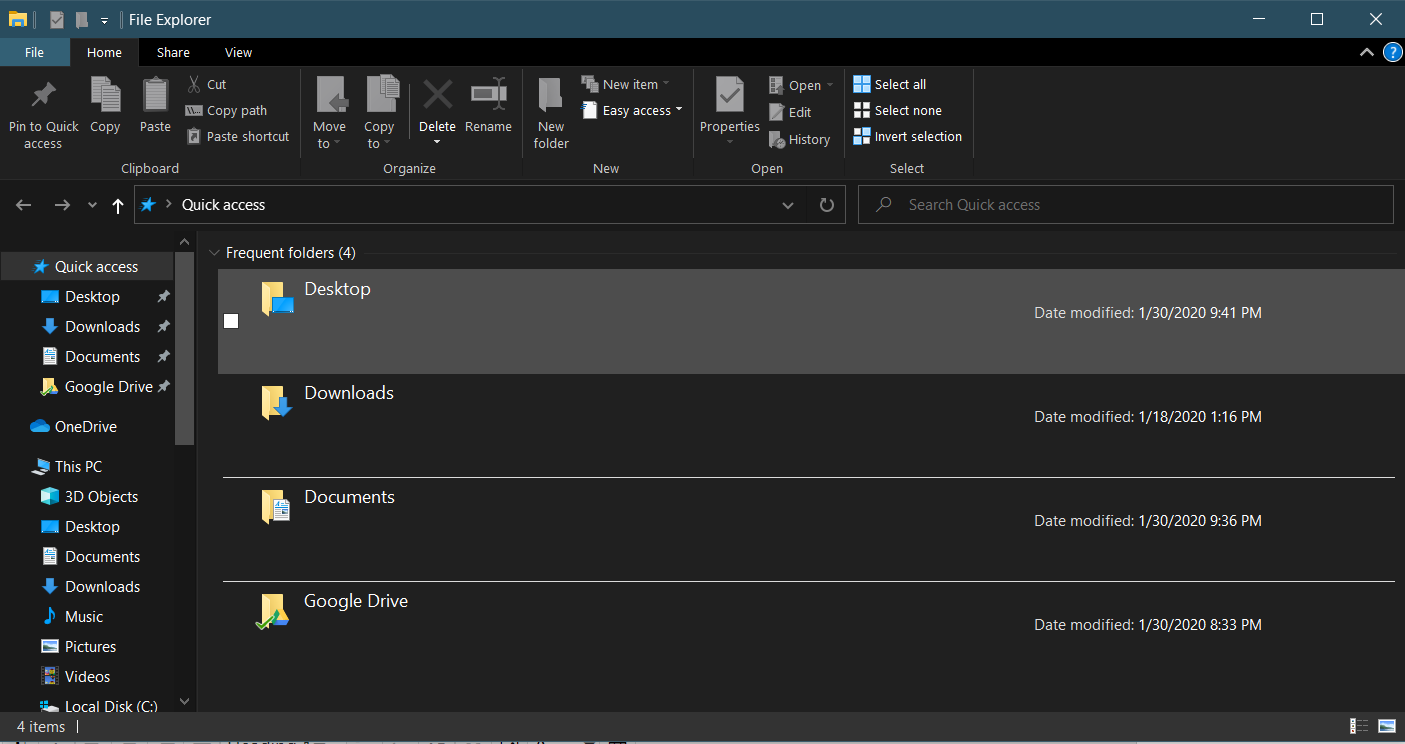Click the address bar Quick access path
The image size is (1405, 744).
pos(223,205)
